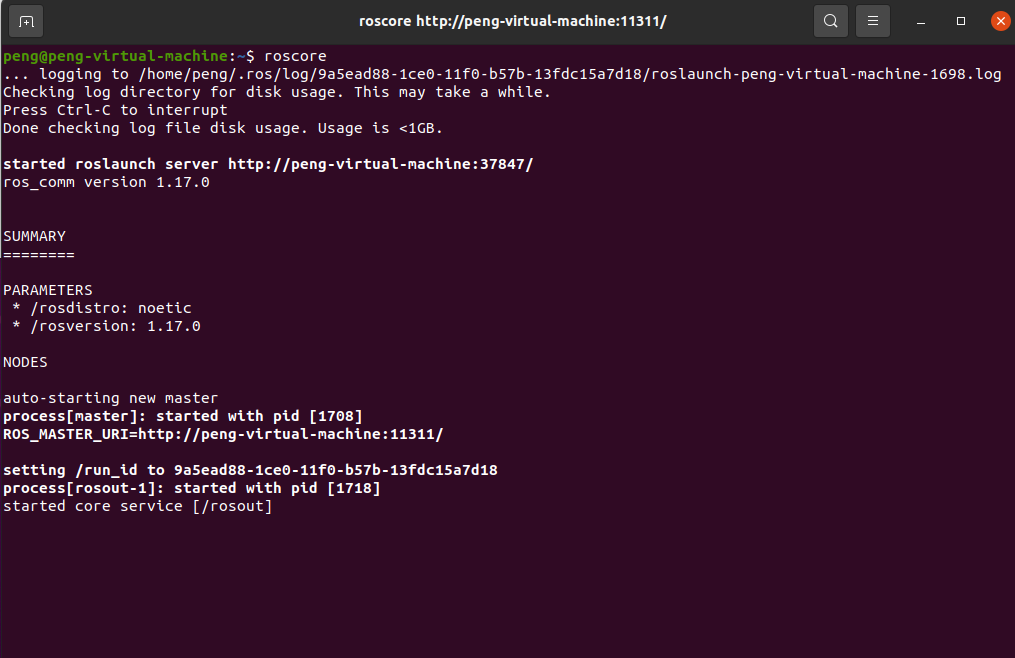The height and width of the screenshot is (658, 1015).
Task: Click the SUMMARY heading in the terminal output
Action: click(x=34, y=236)
